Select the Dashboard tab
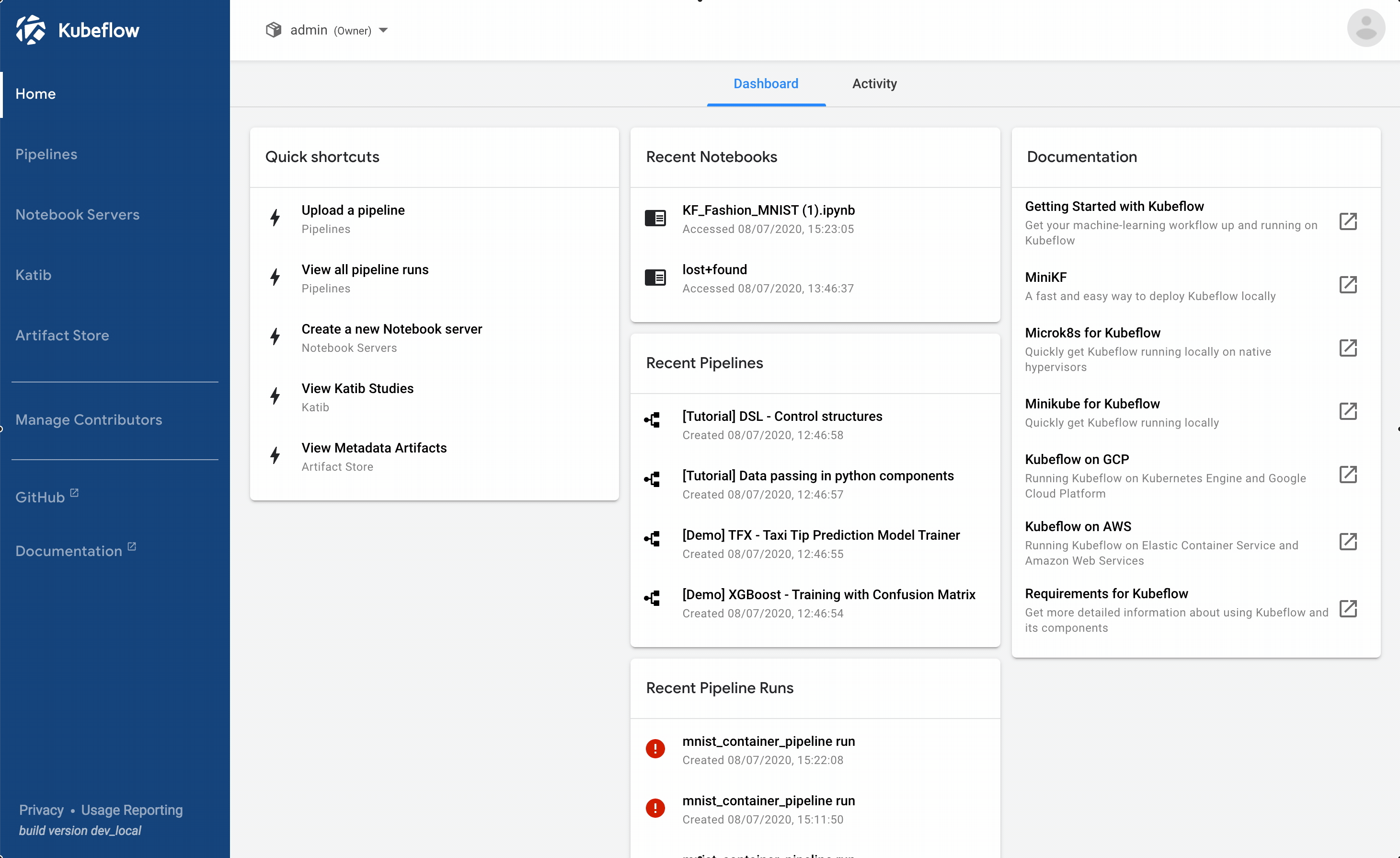The height and width of the screenshot is (858, 1400). pyautogui.click(x=766, y=83)
